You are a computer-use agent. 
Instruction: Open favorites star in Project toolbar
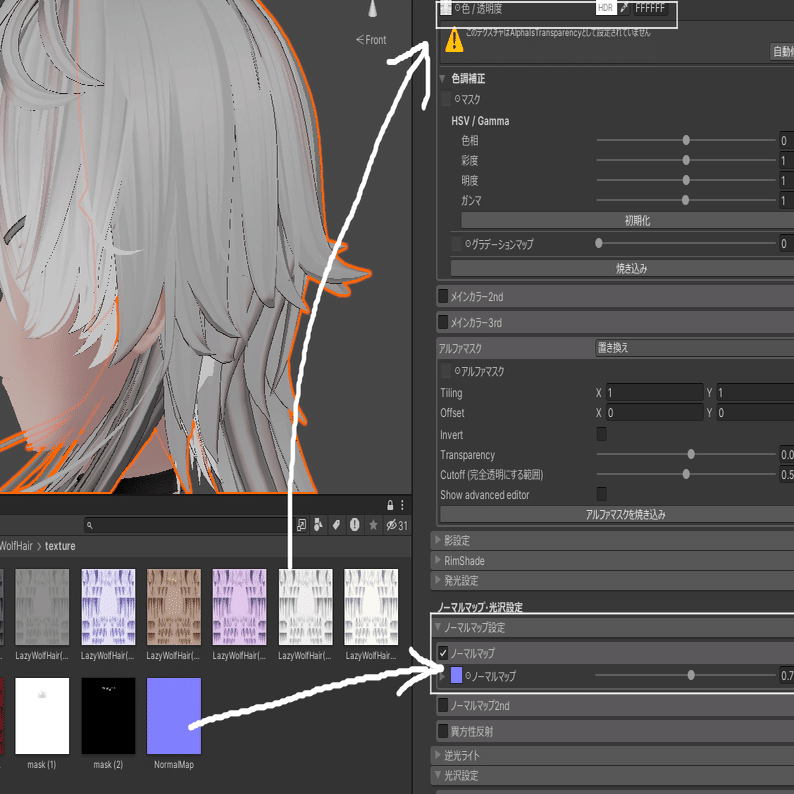pos(373,525)
